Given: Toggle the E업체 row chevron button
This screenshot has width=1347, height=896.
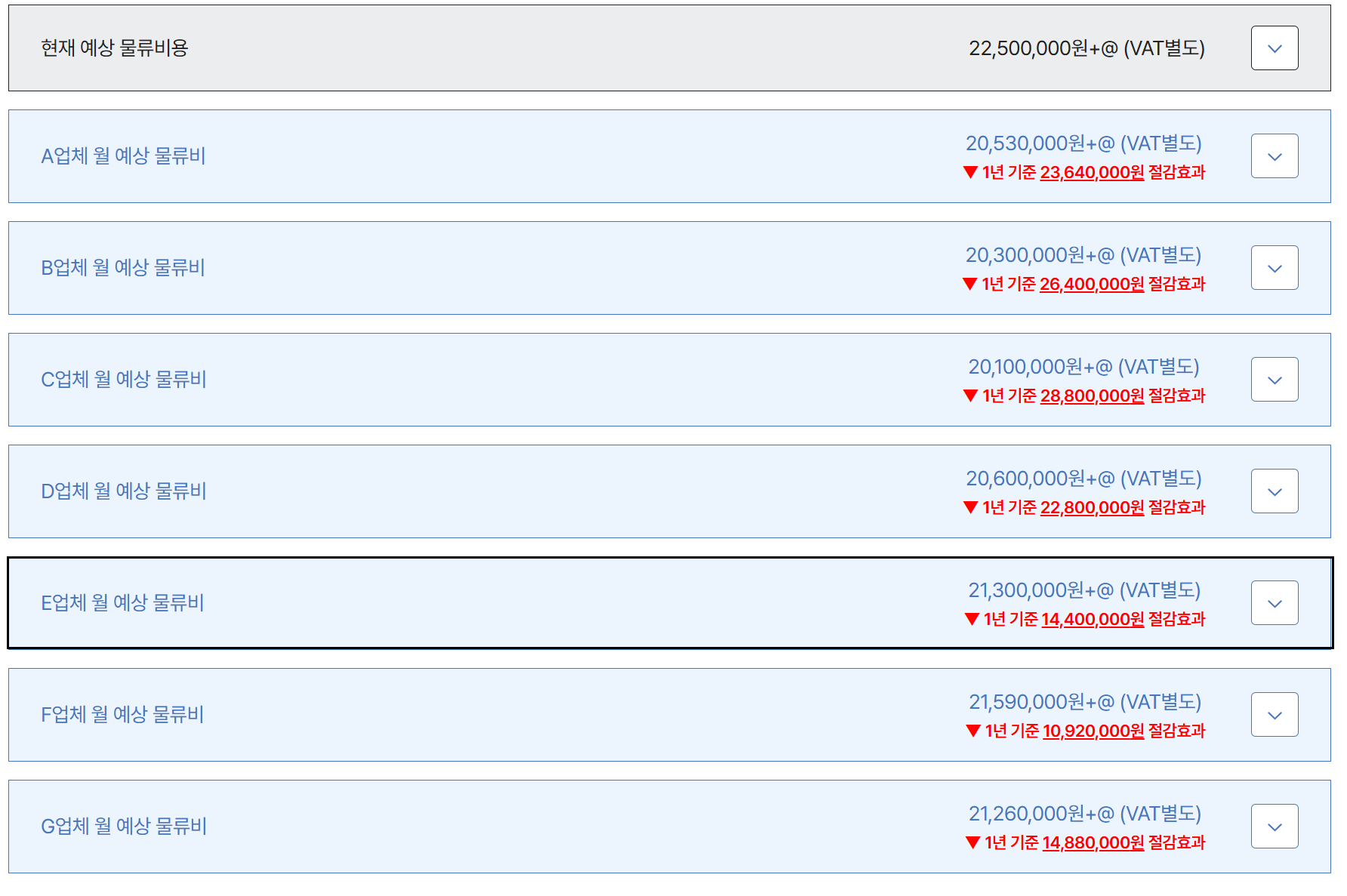Looking at the screenshot, I should [x=1274, y=603].
